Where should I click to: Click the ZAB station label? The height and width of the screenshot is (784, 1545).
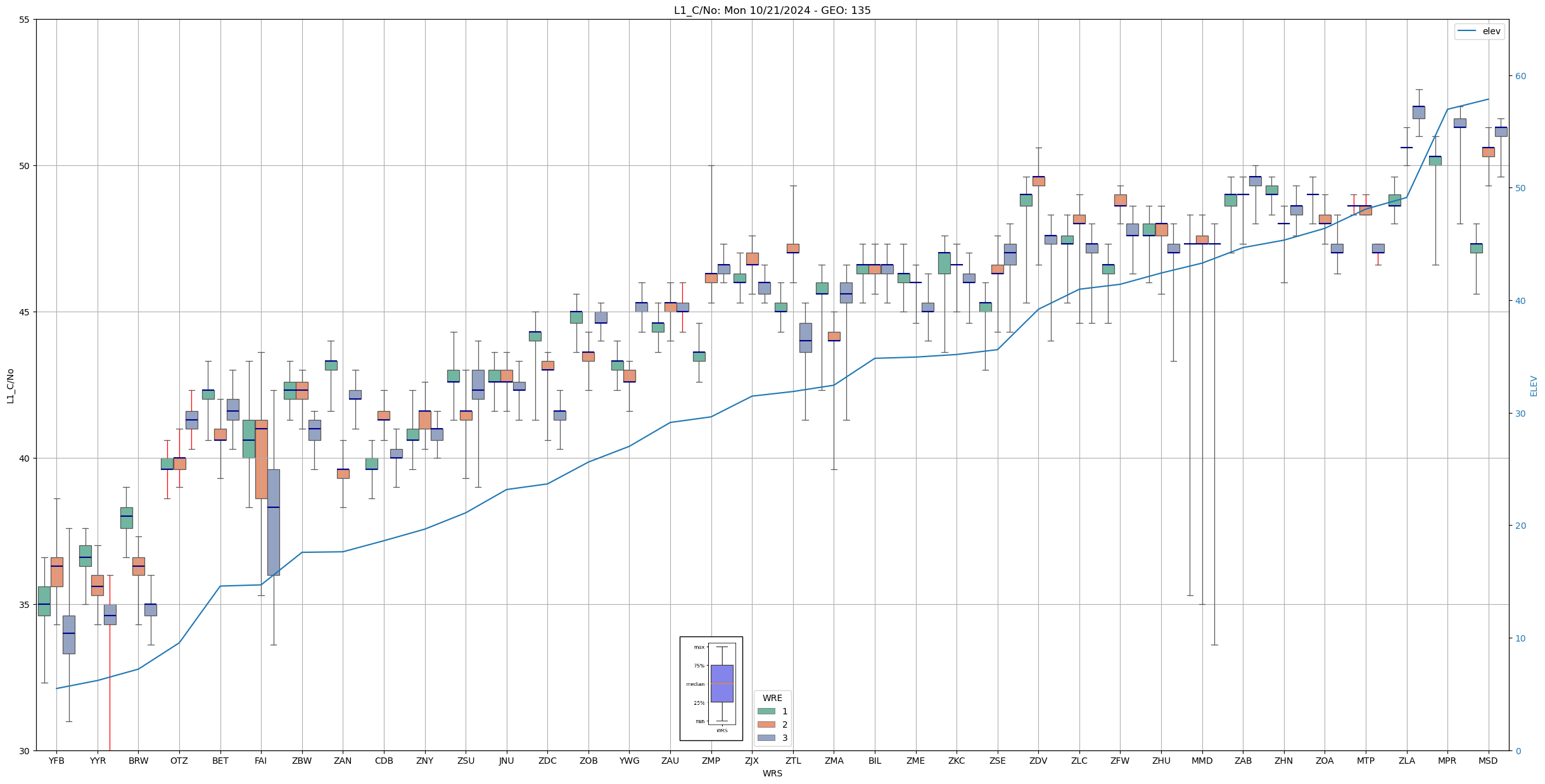(x=1243, y=761)
